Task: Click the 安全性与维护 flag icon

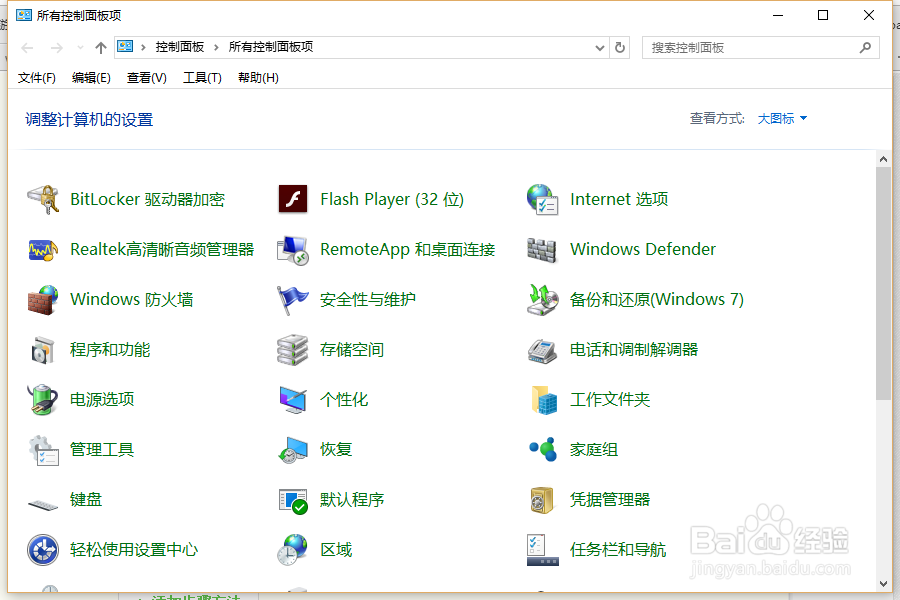Action: point(293,300)
